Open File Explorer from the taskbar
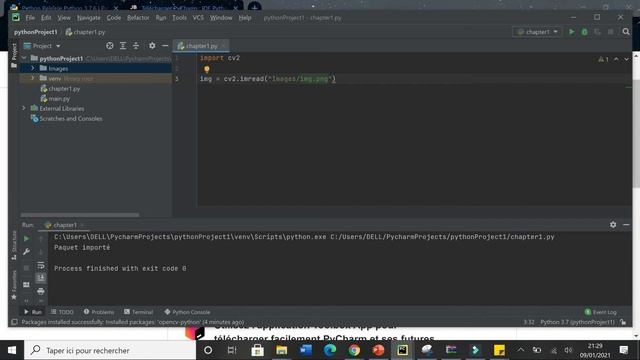This screenshot has height=360, width=640. (282, 350)
